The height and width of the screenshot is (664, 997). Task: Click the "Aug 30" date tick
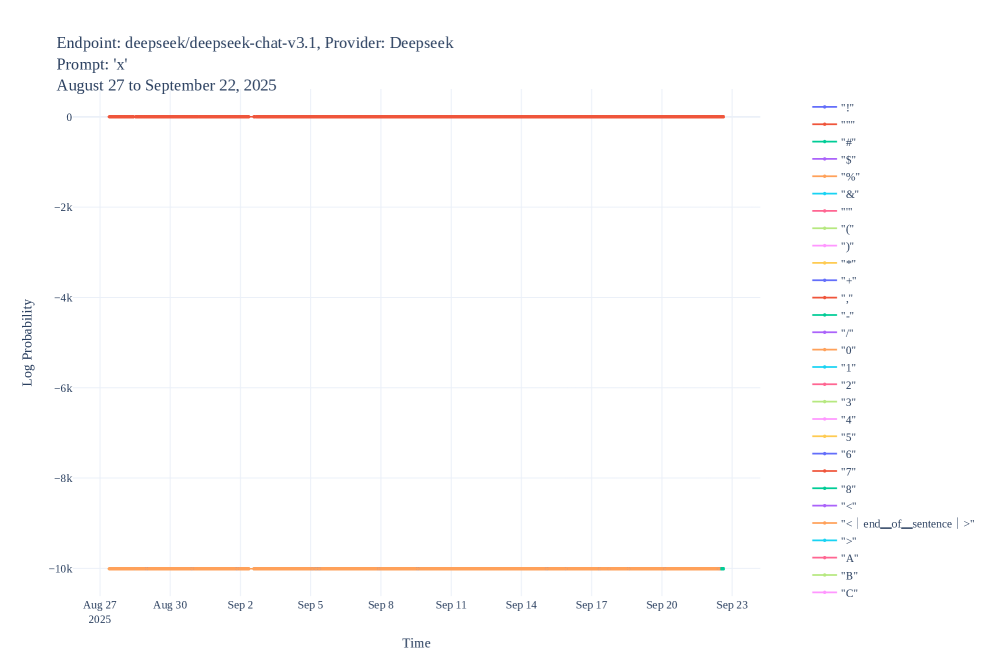tap(170, 605)
